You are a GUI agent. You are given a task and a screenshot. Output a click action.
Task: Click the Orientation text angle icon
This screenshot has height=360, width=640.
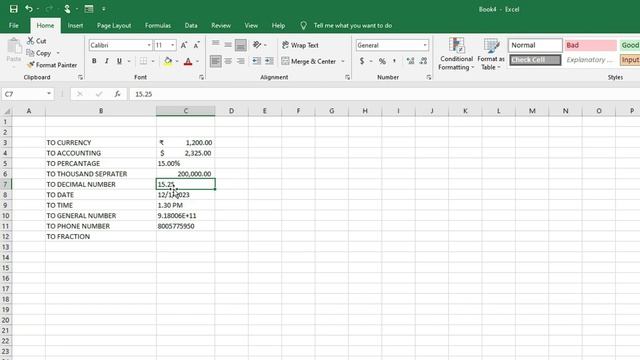click(x=257, y=44)
